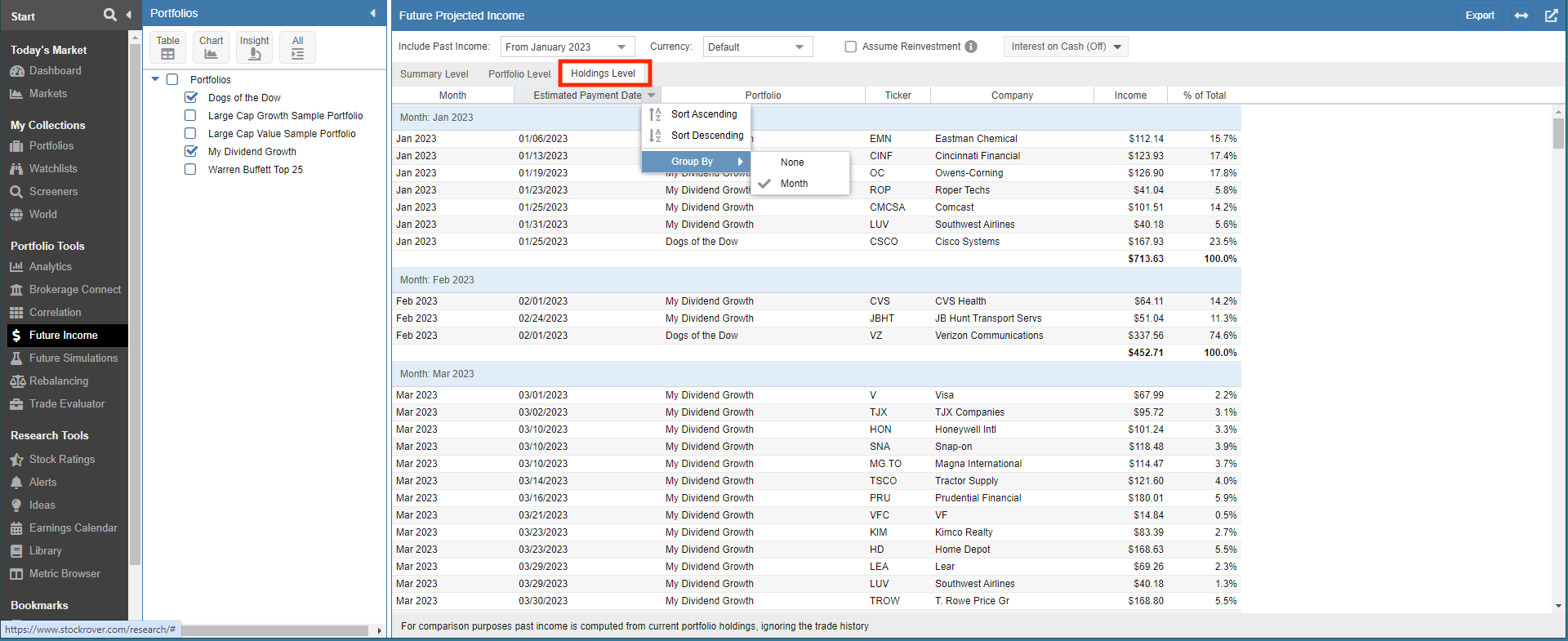Open Portfolios briefcase icon in sidebar
This screenshot has height=641, width=1568.
(16, 146)
